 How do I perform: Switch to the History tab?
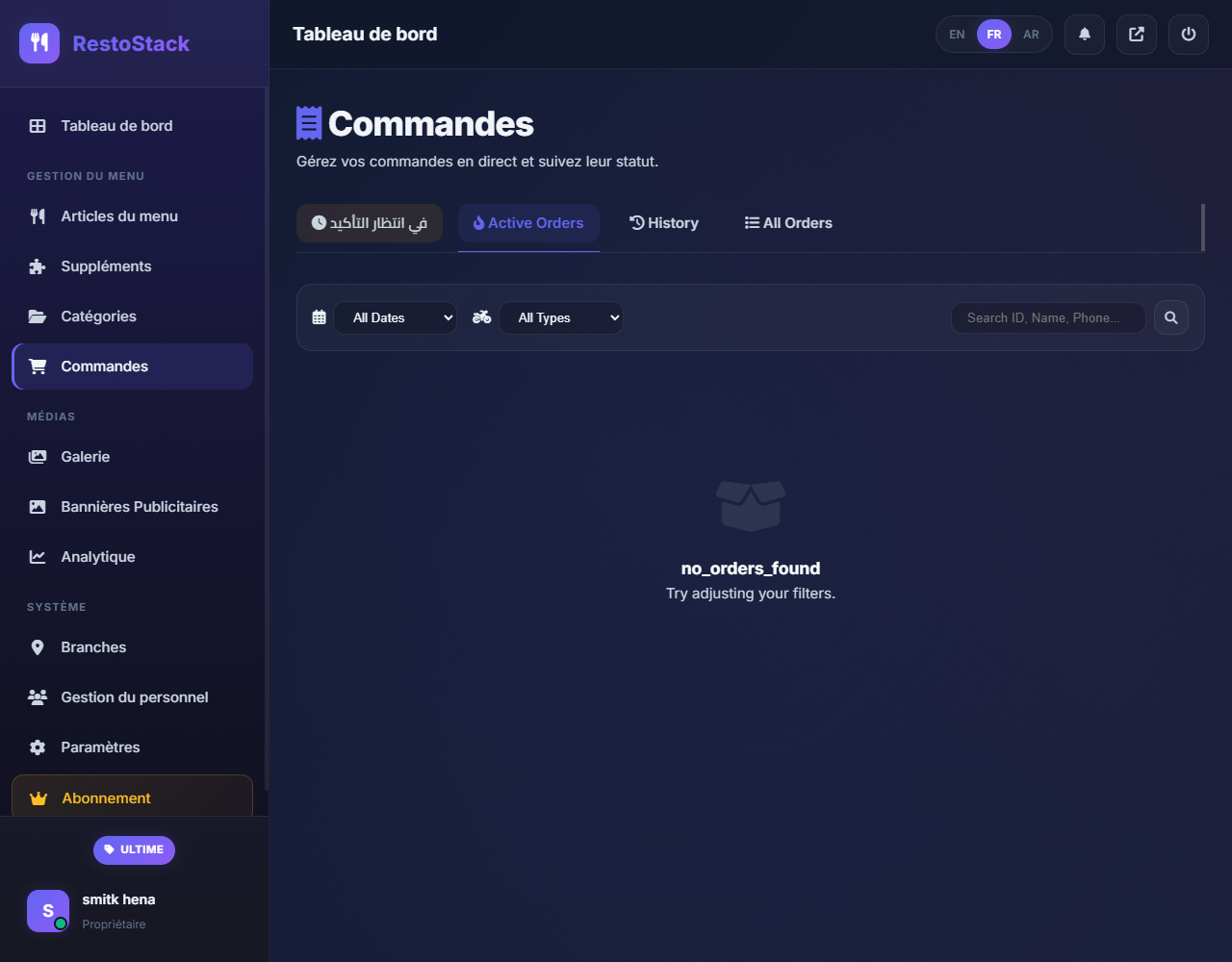[x=664, y=223]
